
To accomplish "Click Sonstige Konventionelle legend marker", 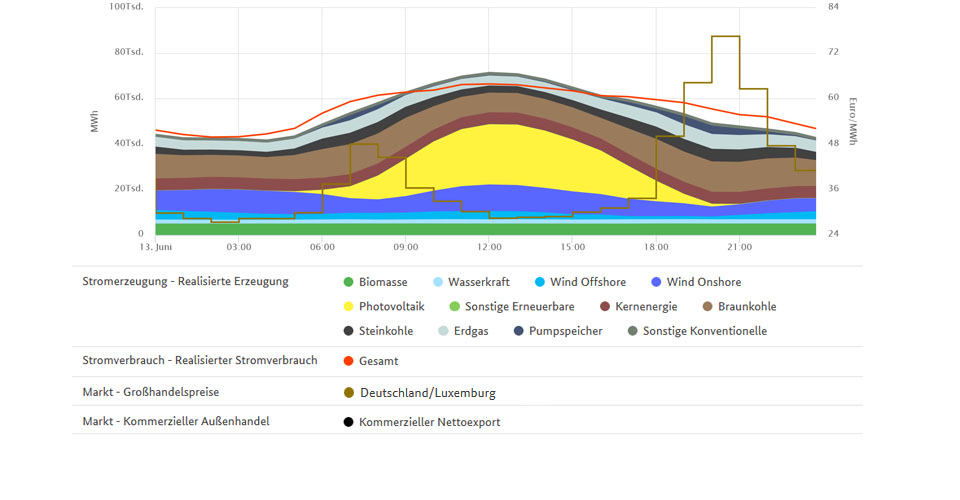I will 632,330.
